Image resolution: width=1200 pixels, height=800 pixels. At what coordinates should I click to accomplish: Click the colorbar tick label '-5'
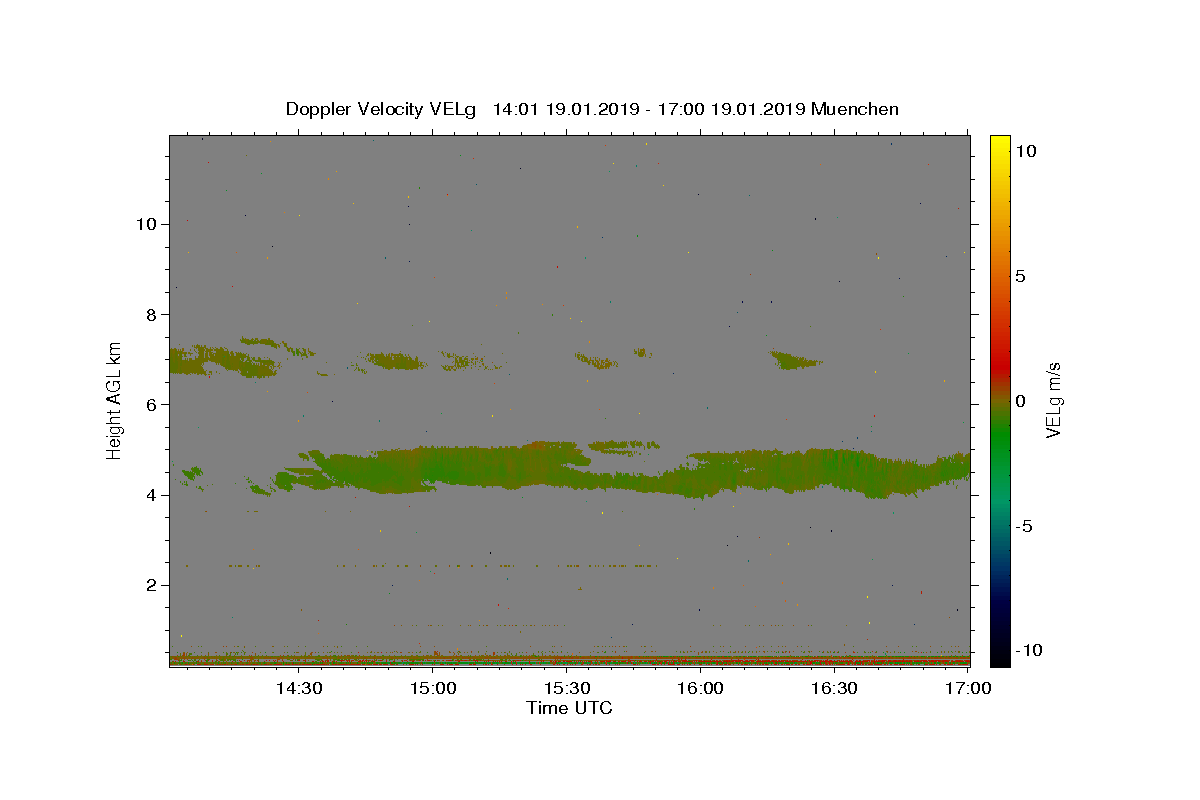(1024, 526)
